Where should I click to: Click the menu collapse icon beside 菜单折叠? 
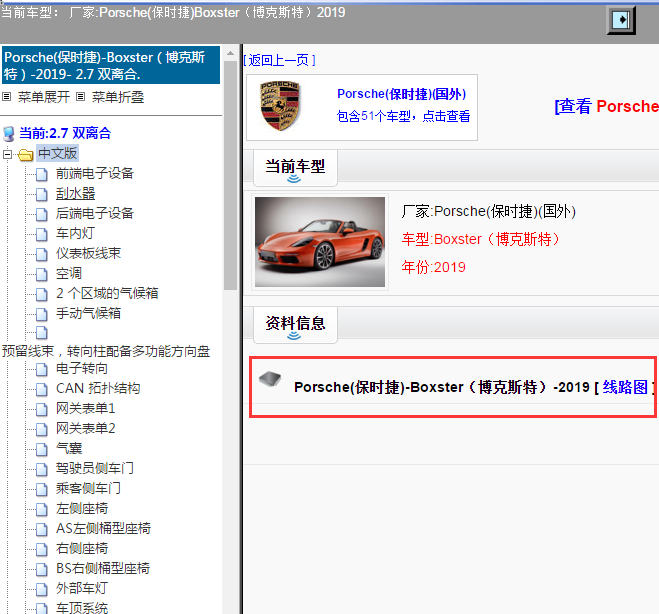coord(80,97)
